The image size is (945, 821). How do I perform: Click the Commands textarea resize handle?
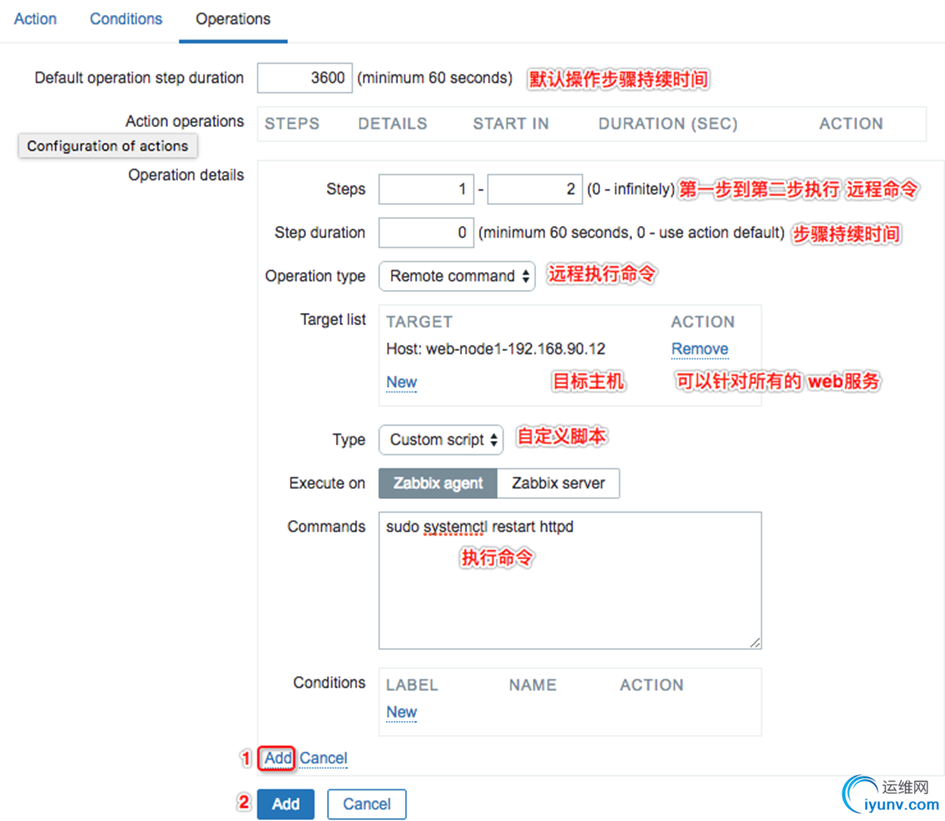click(755, 643)
